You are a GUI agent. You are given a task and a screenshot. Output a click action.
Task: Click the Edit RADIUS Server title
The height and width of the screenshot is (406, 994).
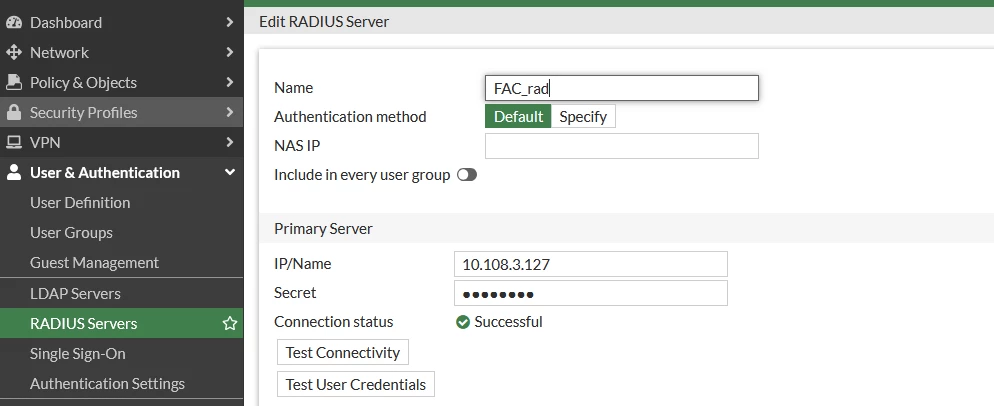pyautogui.click(x=324, y=22)
